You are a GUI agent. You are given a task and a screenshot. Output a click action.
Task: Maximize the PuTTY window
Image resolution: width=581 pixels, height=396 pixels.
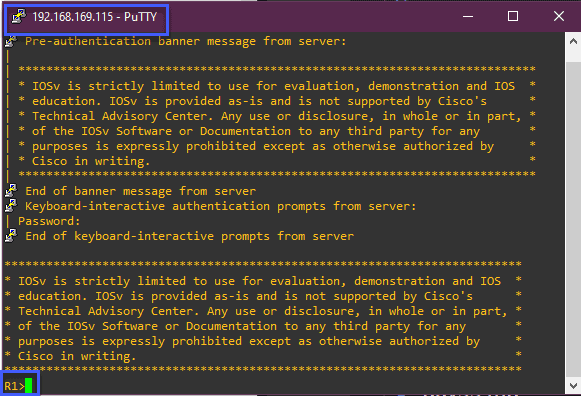pos(513,16)
